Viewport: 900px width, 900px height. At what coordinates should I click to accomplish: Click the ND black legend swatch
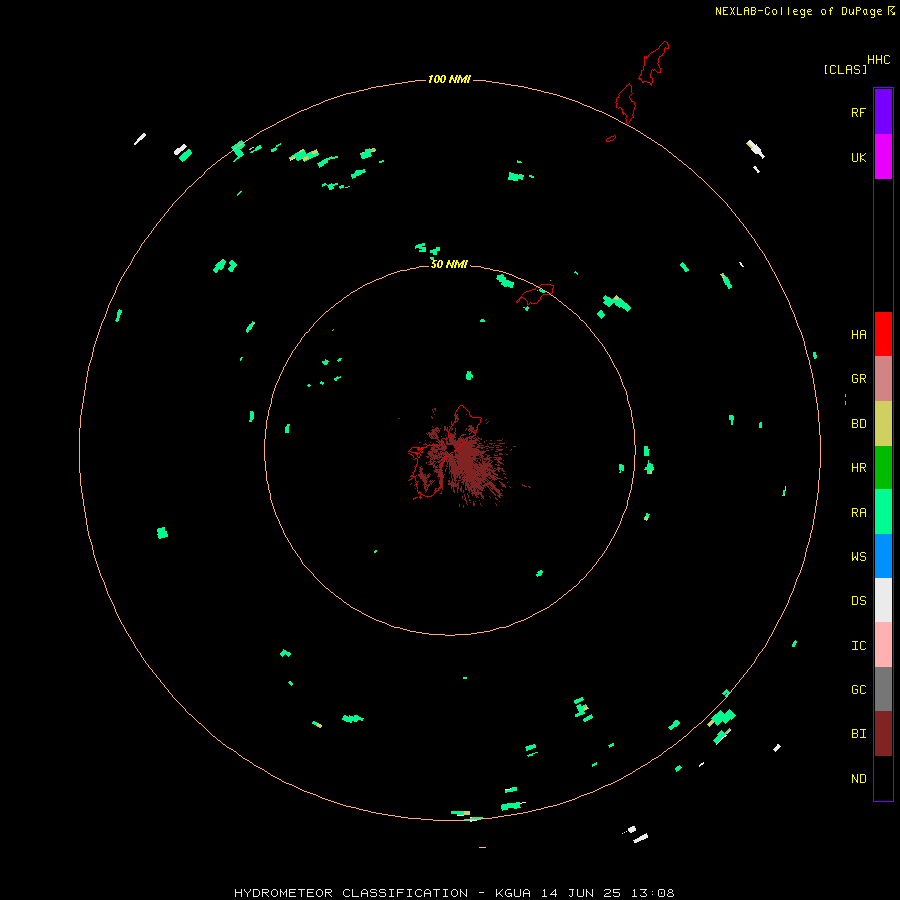883,778
